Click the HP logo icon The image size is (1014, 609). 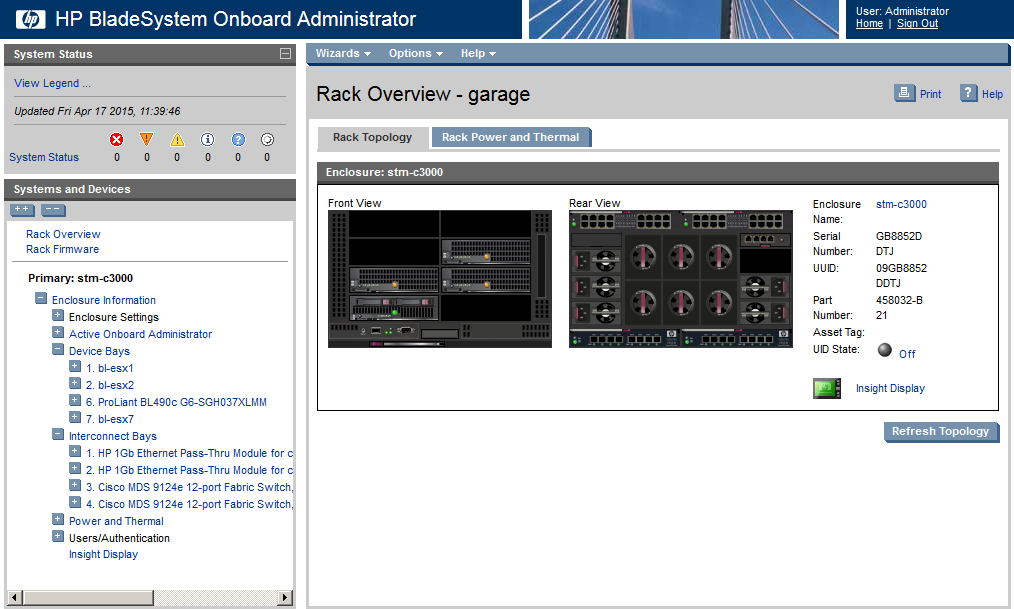tap(30, 19)
